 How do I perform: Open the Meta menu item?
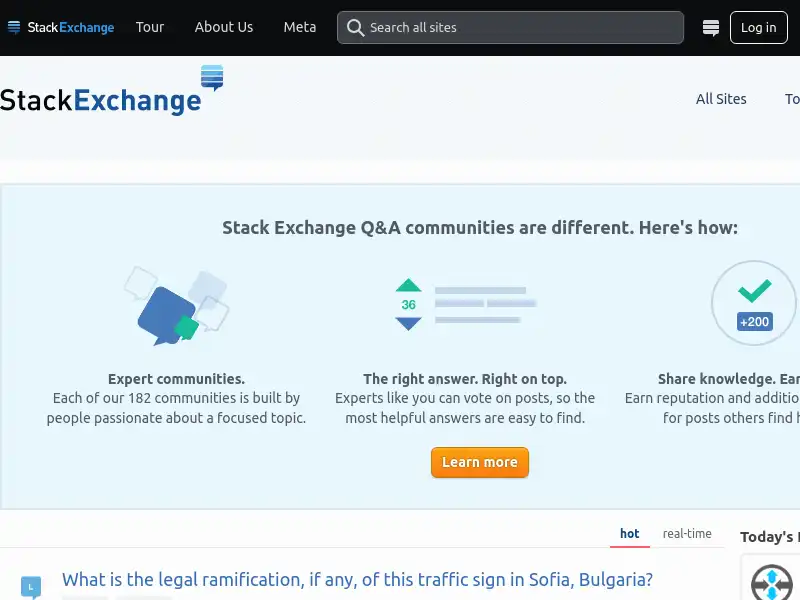coord(299,27)
